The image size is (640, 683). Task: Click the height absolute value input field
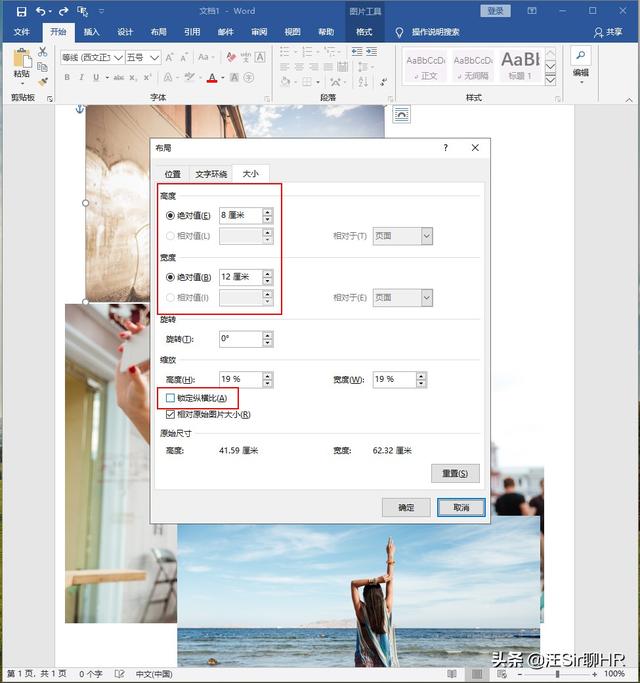tap(241, 216)
